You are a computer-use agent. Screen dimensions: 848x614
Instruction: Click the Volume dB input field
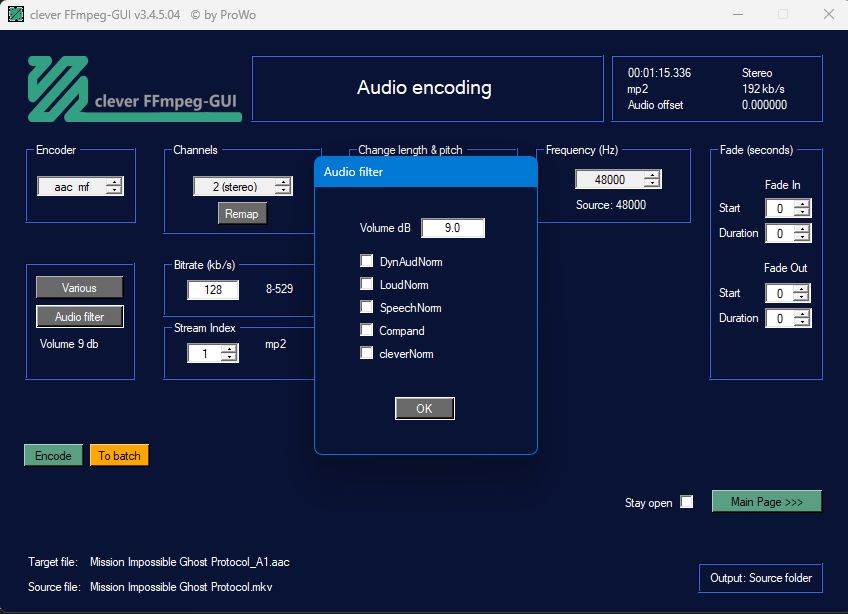coord(453,228)
